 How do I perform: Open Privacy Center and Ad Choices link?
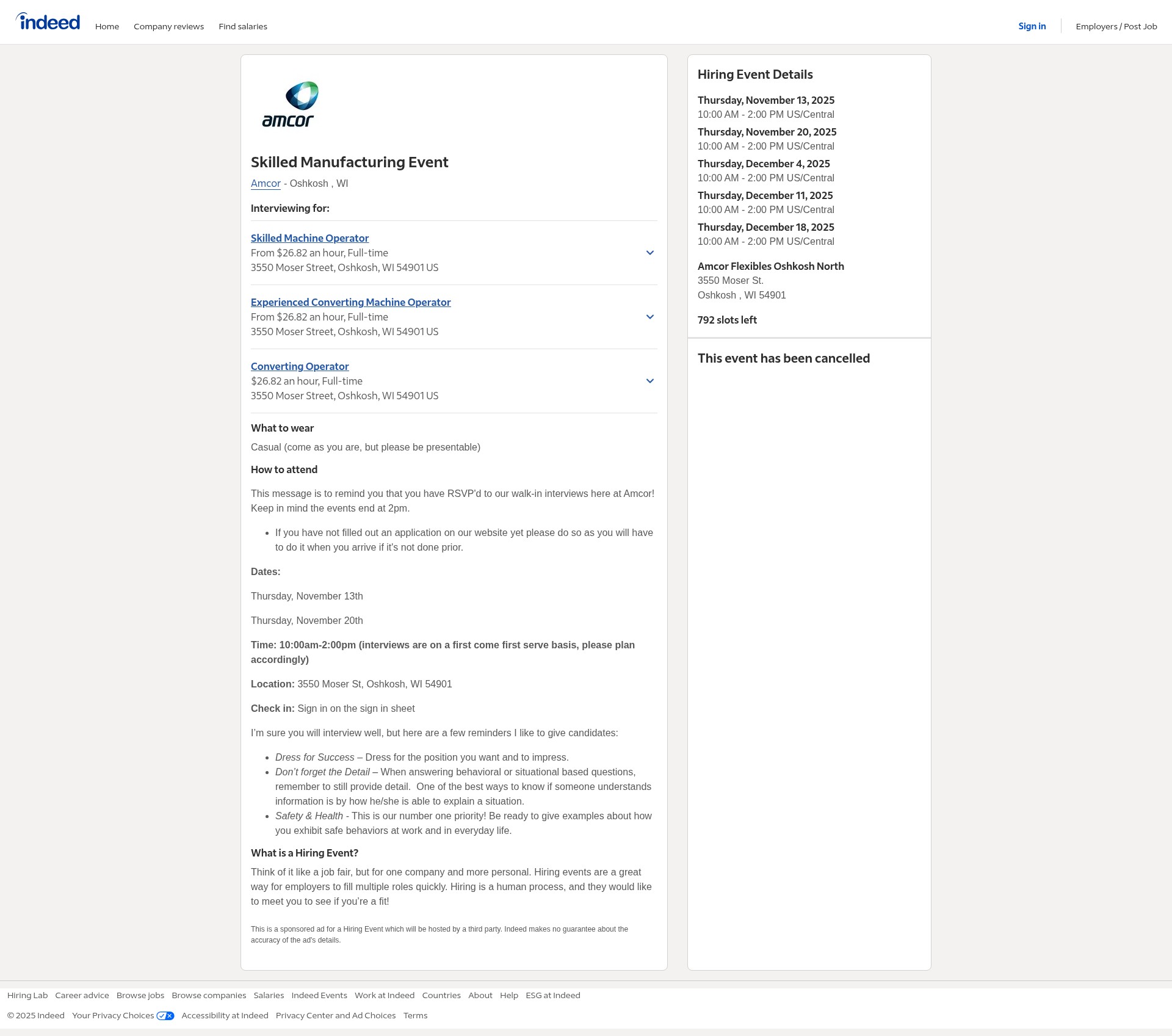tap(336, 1015)
